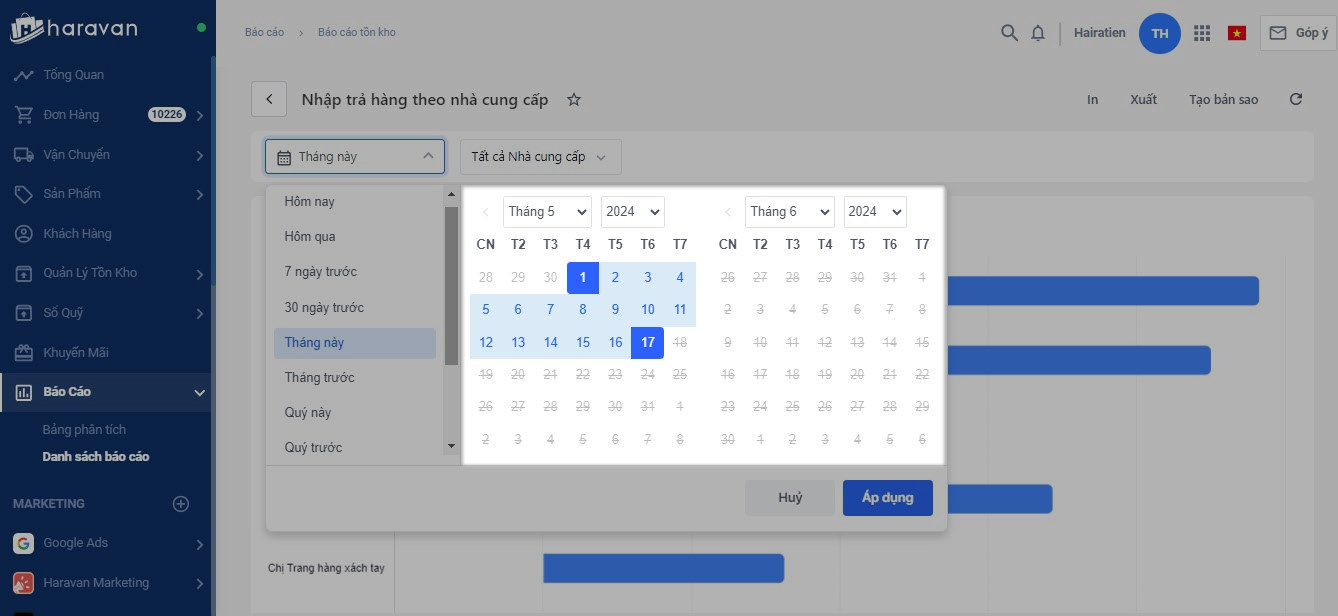Pick May 10 in the calendar

tap(648, 310)
